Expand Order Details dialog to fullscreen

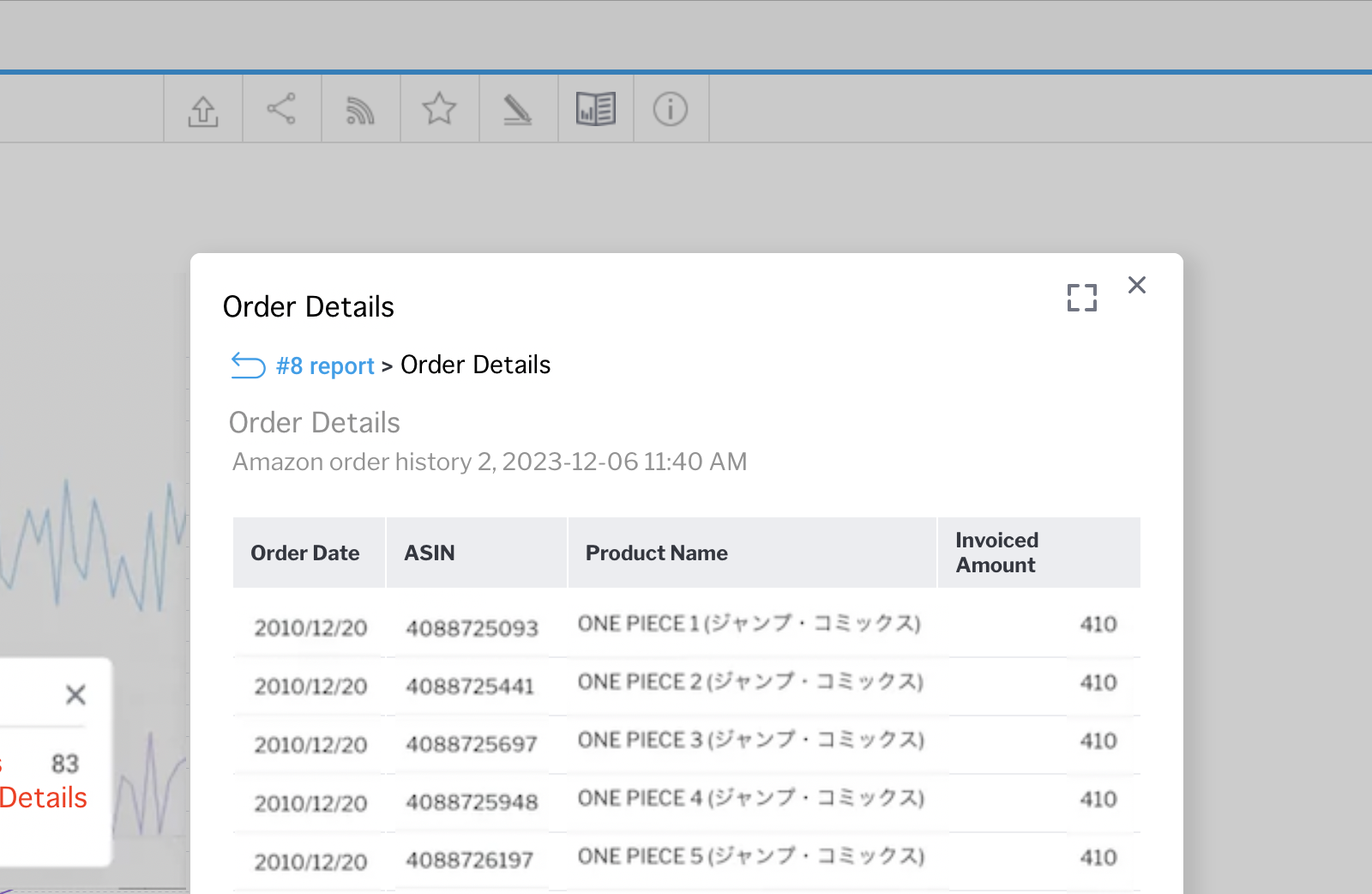[1082, 298]
